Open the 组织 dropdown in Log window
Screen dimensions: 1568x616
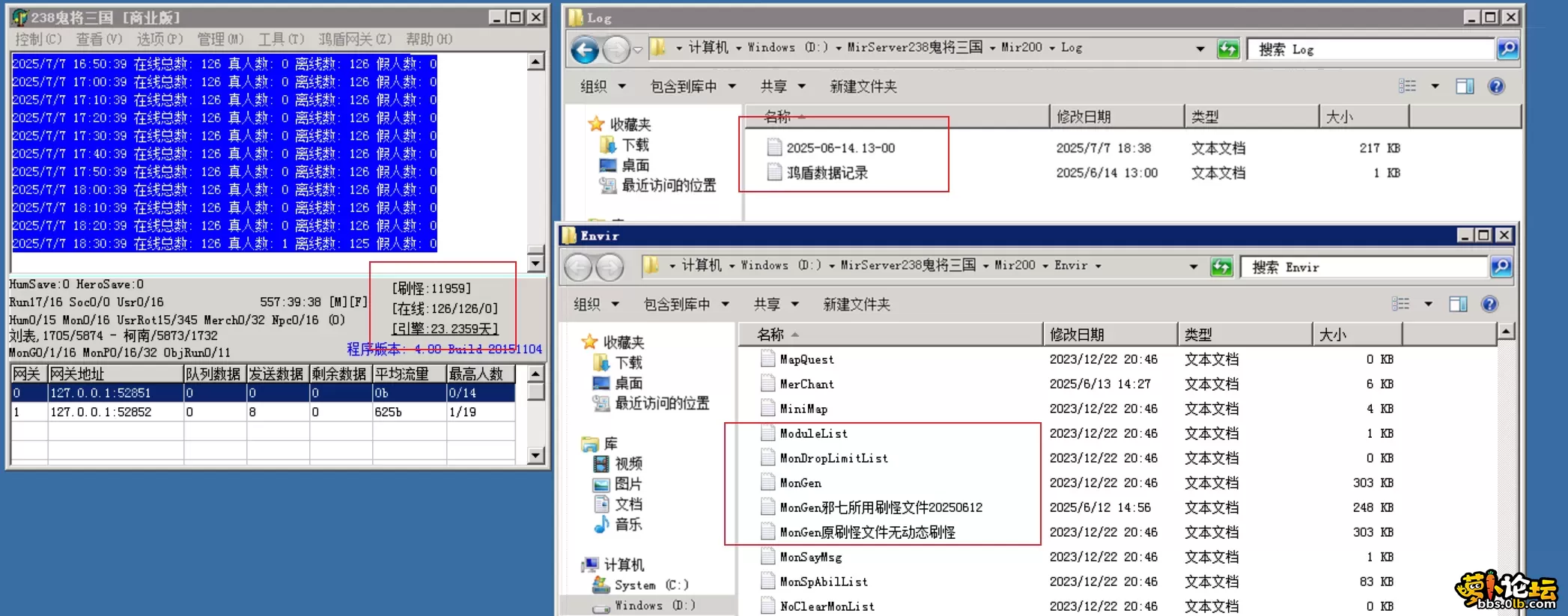603,87
